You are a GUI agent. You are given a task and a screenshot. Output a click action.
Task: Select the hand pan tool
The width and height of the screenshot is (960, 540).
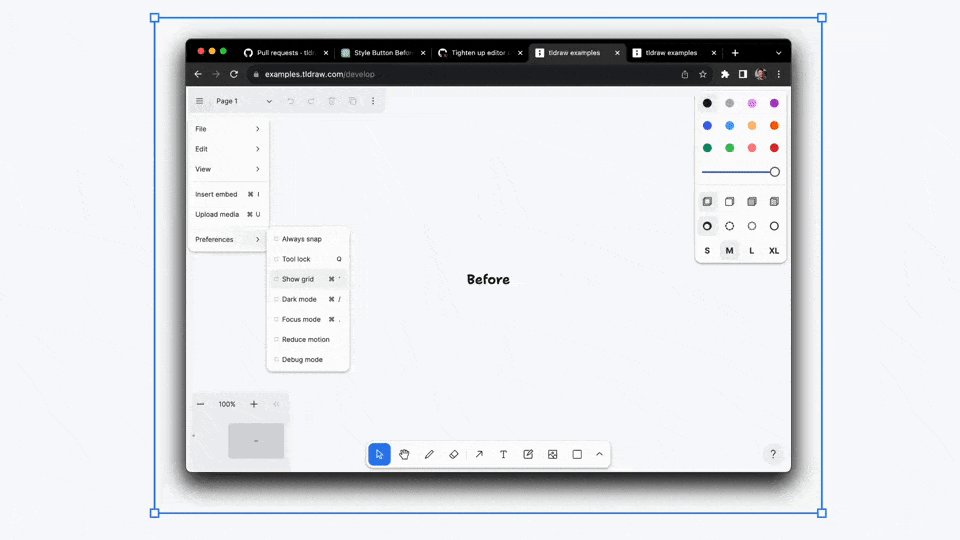point(404,454)
